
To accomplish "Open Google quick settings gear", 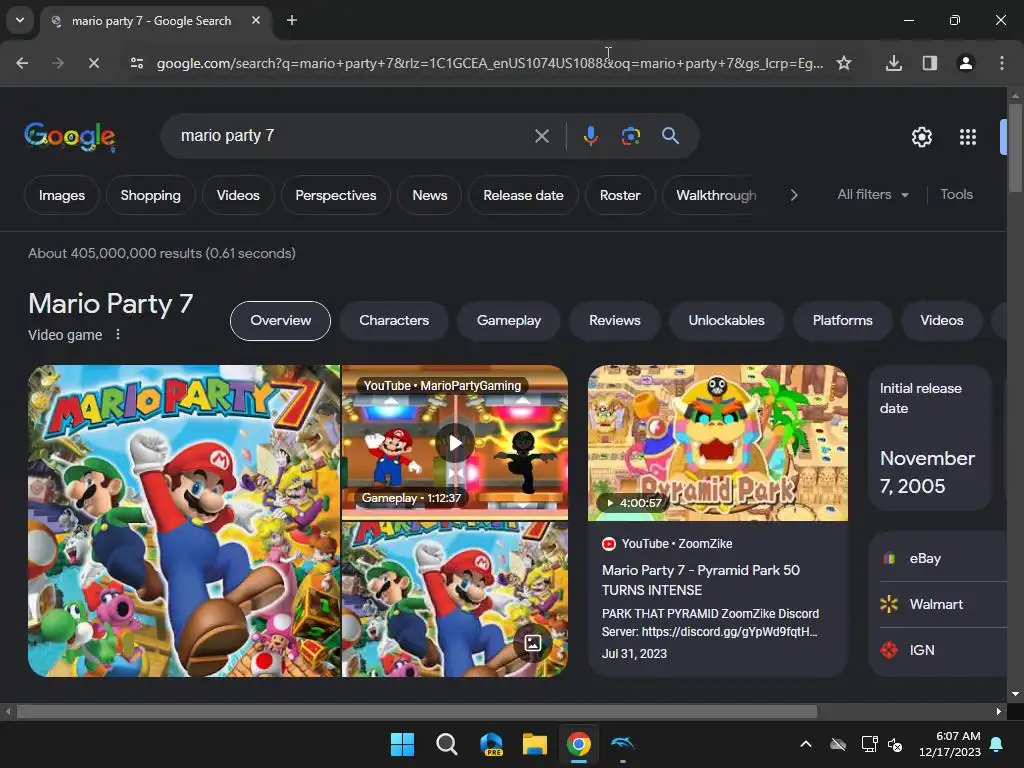I will [x=921, y=136].
